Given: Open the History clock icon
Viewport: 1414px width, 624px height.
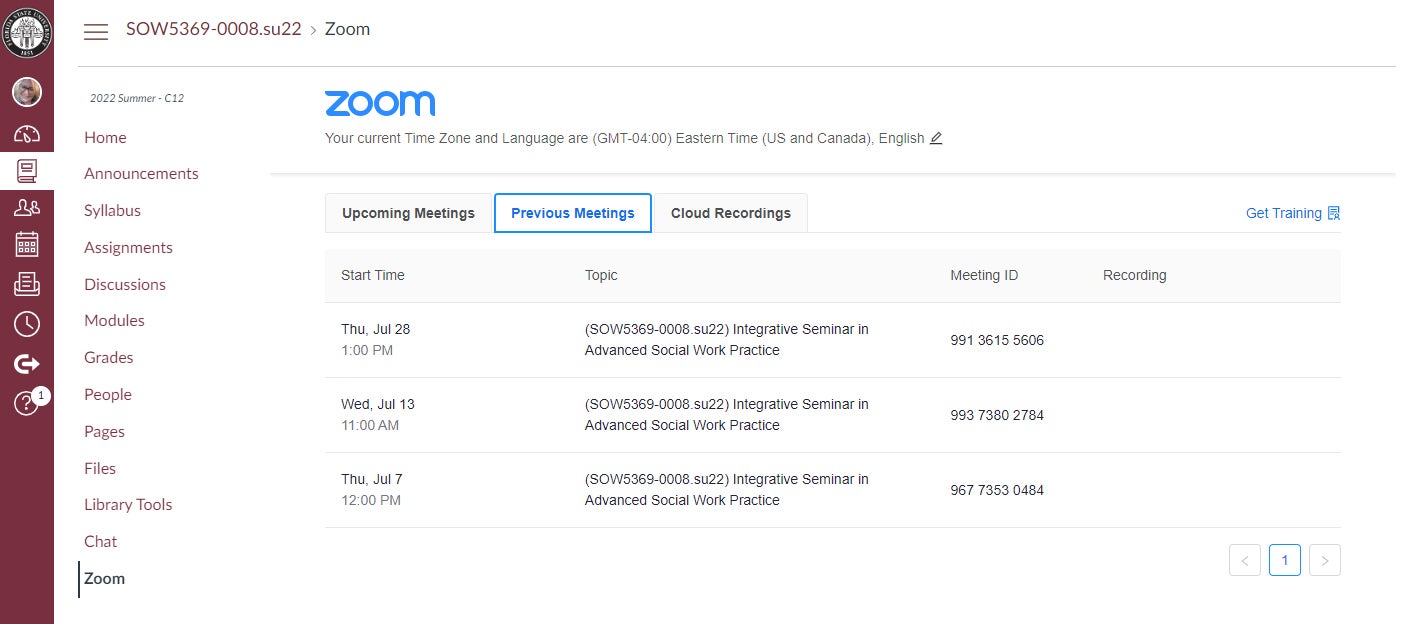Looking at the screenshot, I should pos(27,324).
